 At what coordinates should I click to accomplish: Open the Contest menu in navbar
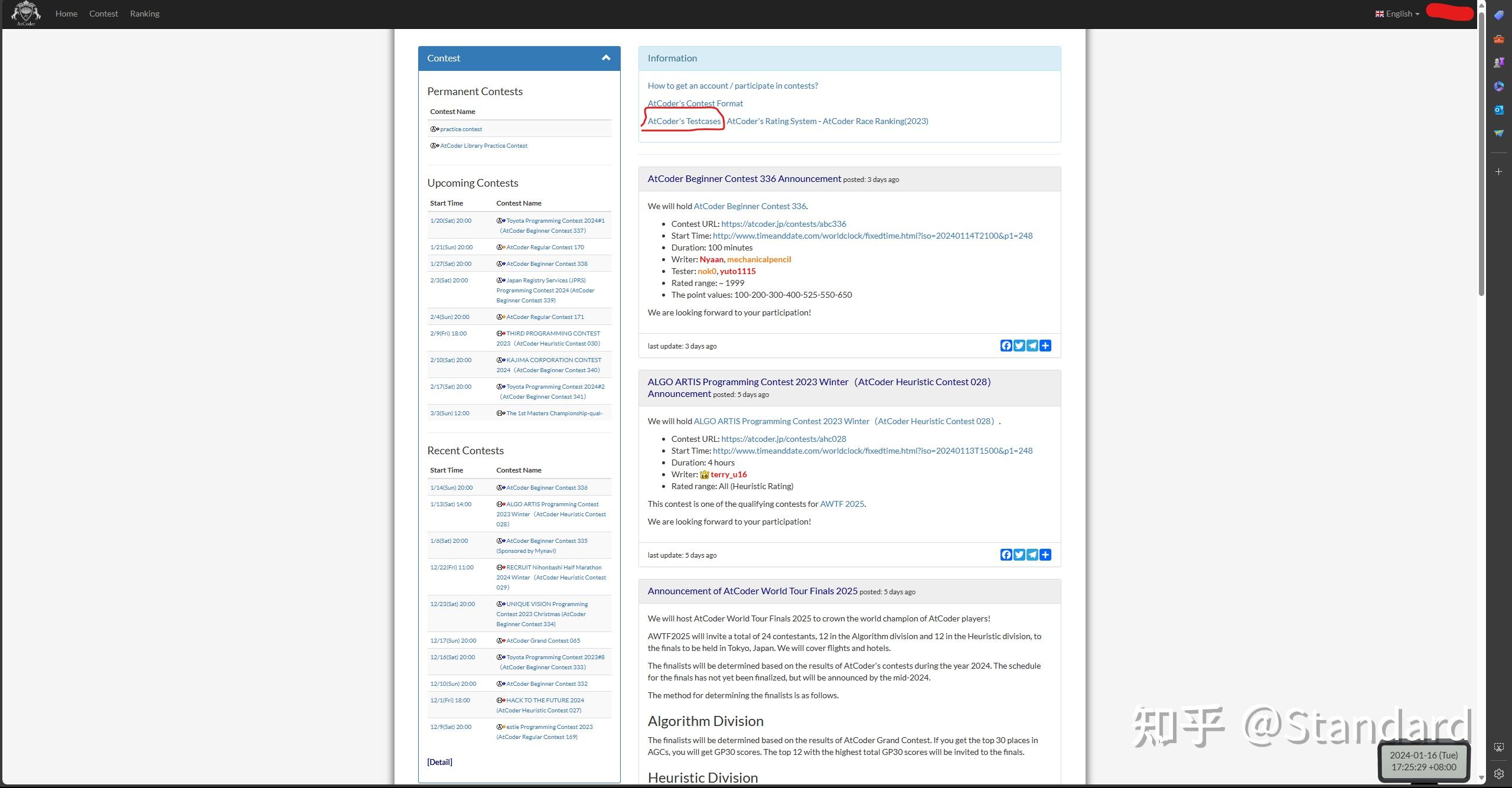pyautogui.click(x=103, y=14)
